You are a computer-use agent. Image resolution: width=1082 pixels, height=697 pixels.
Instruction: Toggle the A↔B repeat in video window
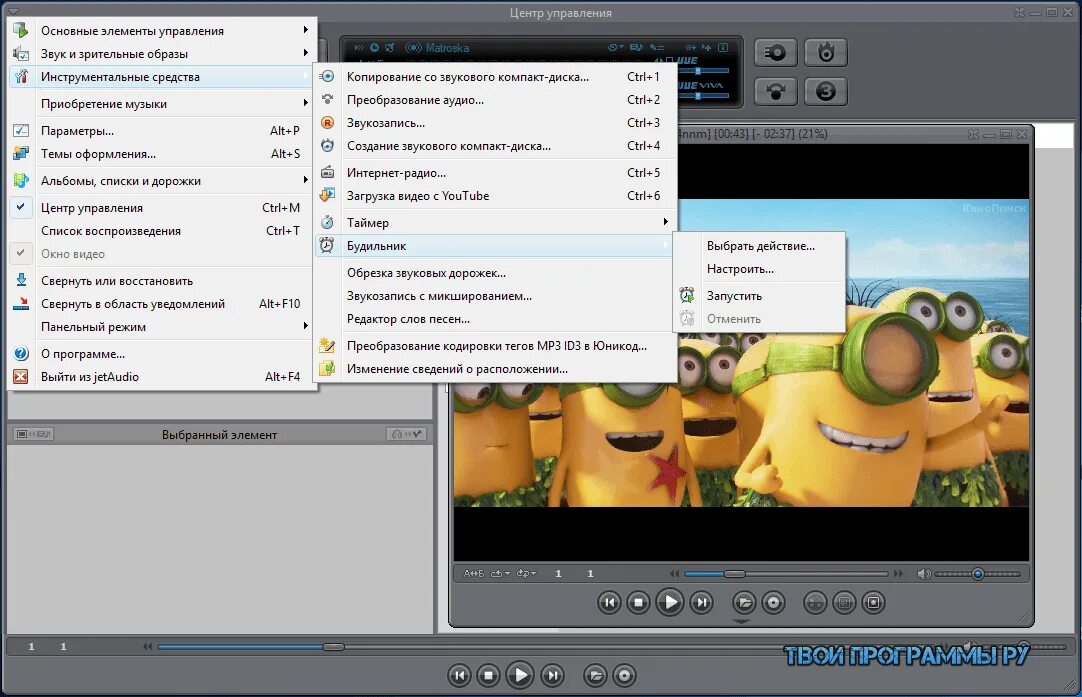pos(473,573)
